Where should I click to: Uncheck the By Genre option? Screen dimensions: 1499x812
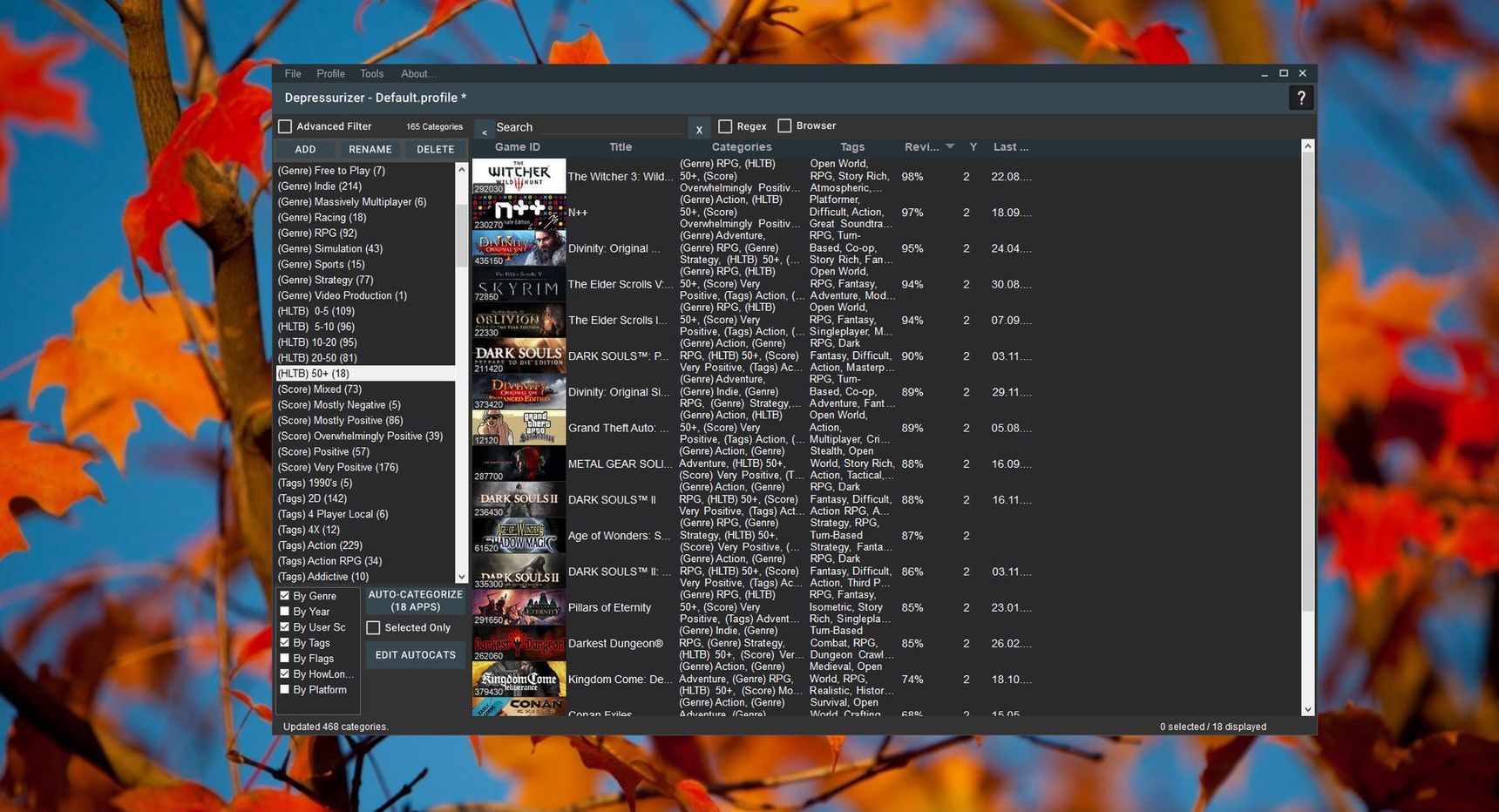284,596
